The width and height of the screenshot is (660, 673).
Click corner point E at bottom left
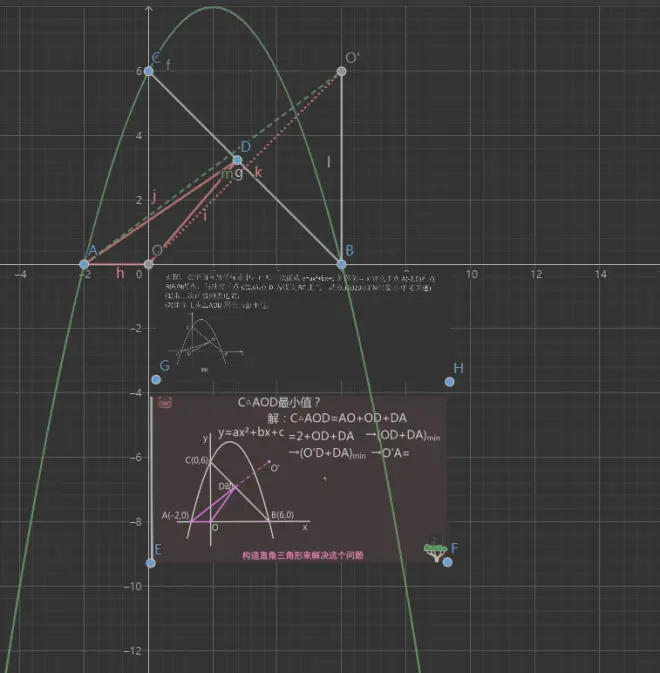click(x=150, y=562)
